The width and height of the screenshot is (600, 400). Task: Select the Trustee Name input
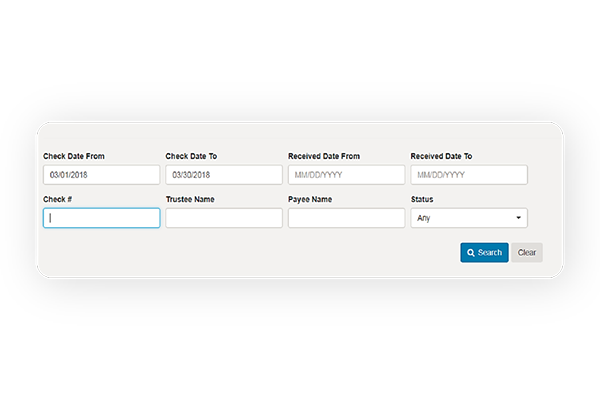[224, 218]
